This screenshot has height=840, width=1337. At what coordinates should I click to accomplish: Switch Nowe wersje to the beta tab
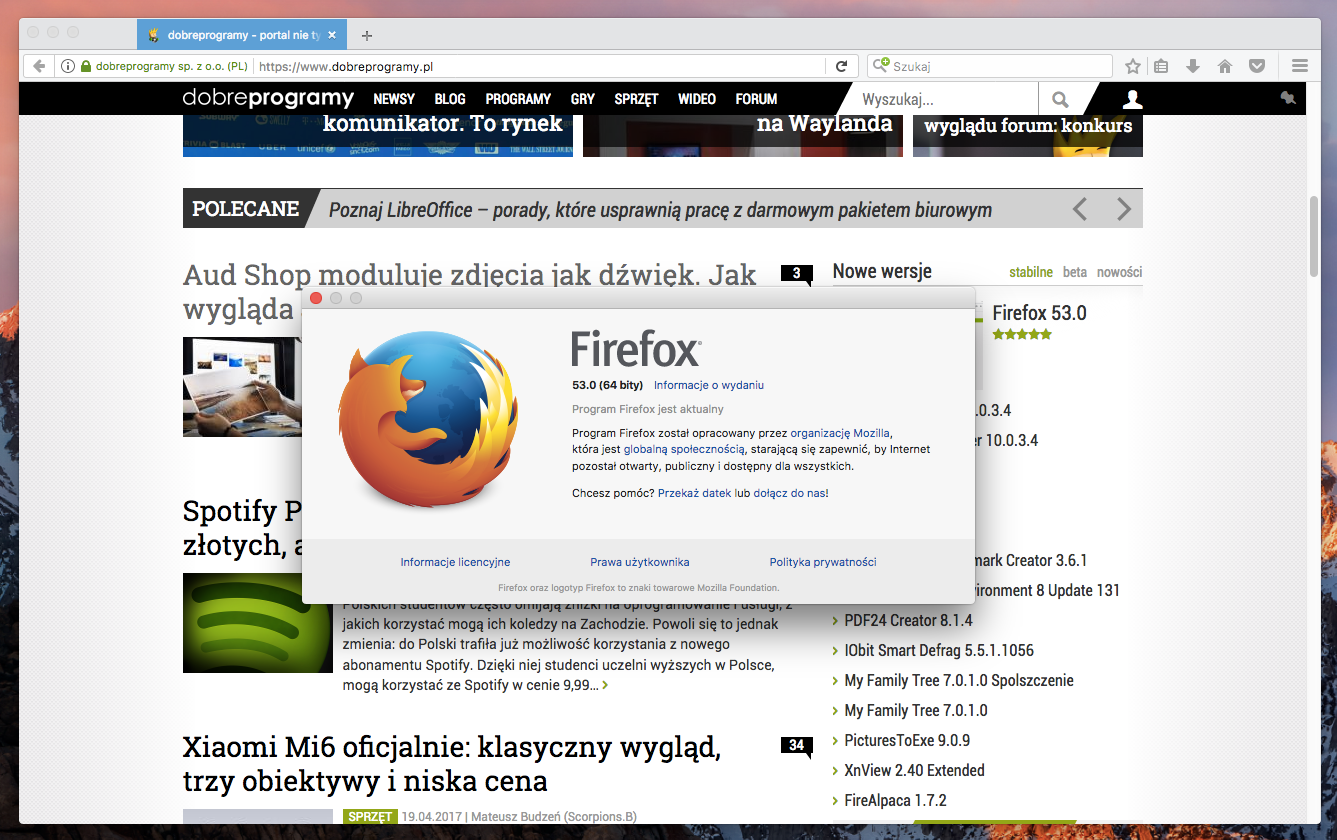(x=1075, y=272)
